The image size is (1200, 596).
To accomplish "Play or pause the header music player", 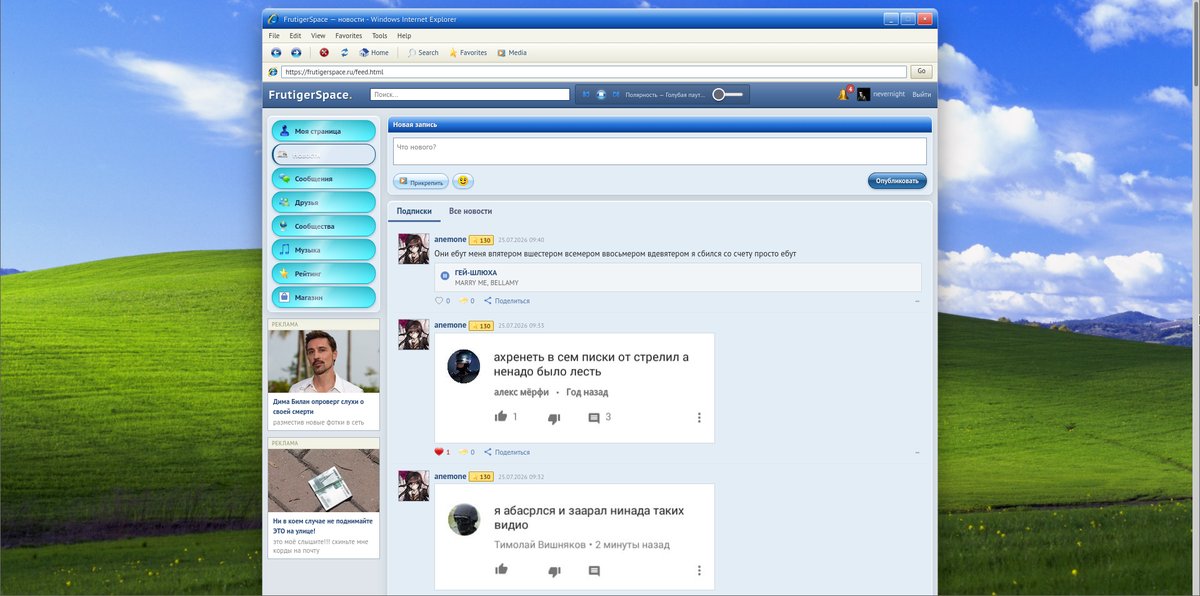I will (601, 94).
